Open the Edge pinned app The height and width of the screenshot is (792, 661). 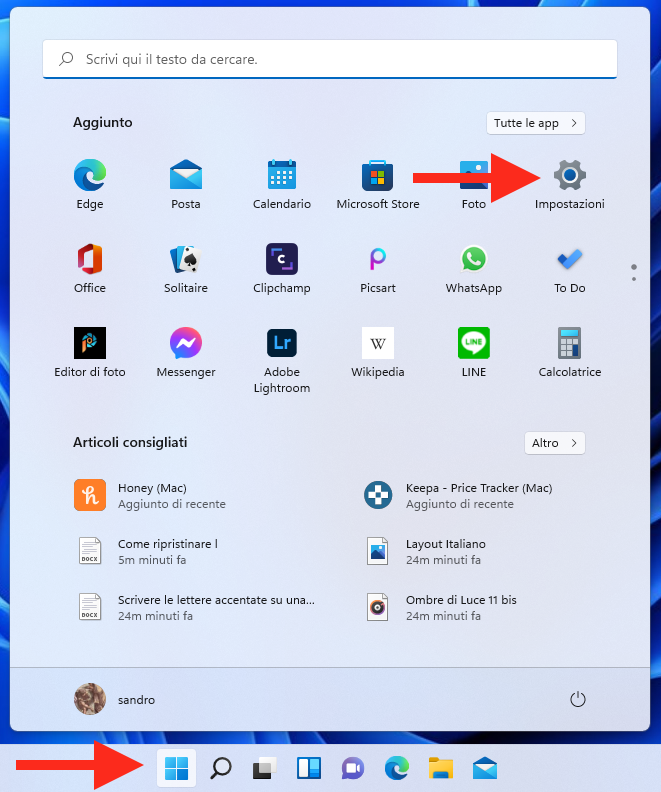click(x=90, y=184)
